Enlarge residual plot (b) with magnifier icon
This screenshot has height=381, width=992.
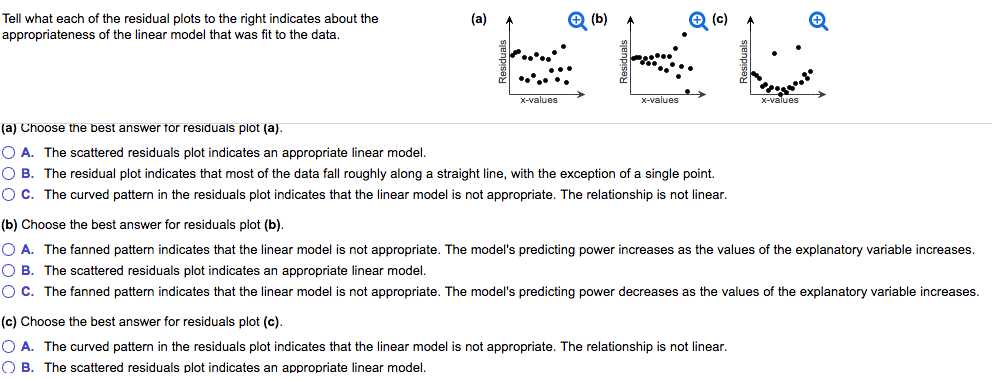(697, 20)
